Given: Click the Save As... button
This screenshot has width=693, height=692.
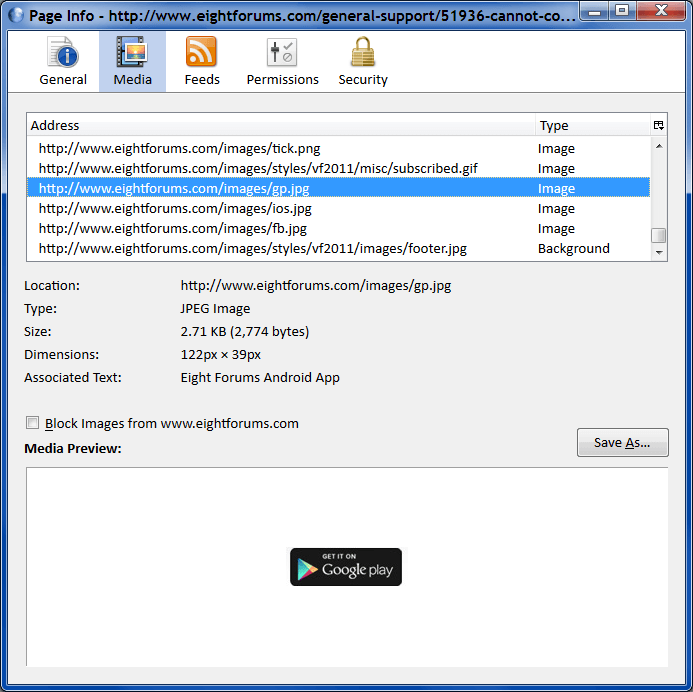Looking at the screenshot, I should tap(622, 442).
